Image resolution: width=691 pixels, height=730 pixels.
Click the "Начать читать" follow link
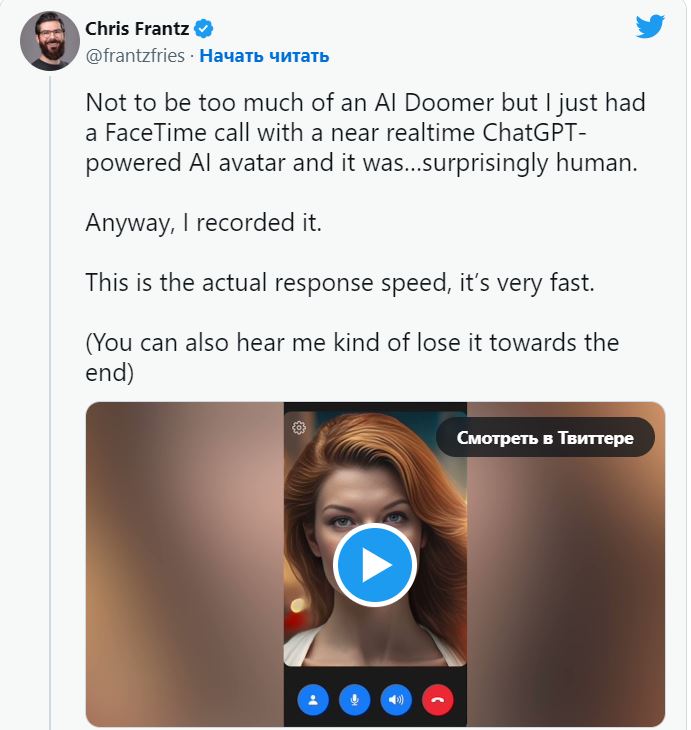pos(264,56)
